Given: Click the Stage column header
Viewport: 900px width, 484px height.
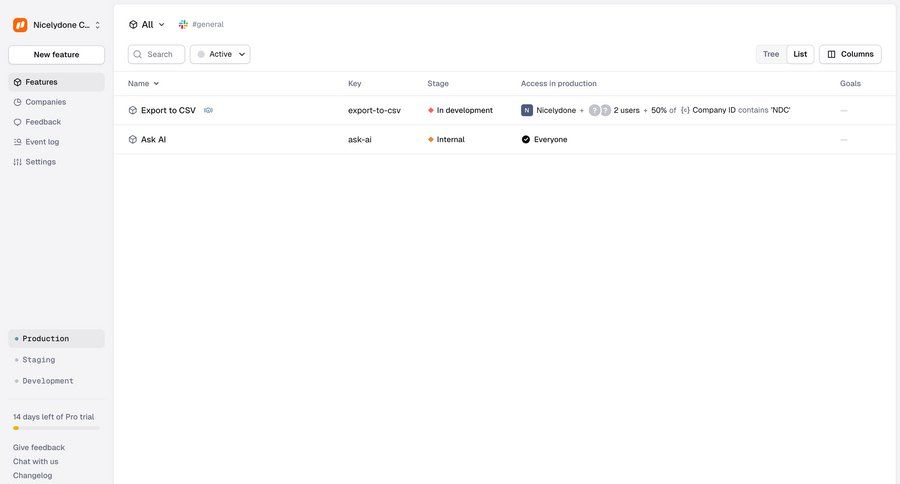Looking at the screenshot, I should click(x=438, y=83).
